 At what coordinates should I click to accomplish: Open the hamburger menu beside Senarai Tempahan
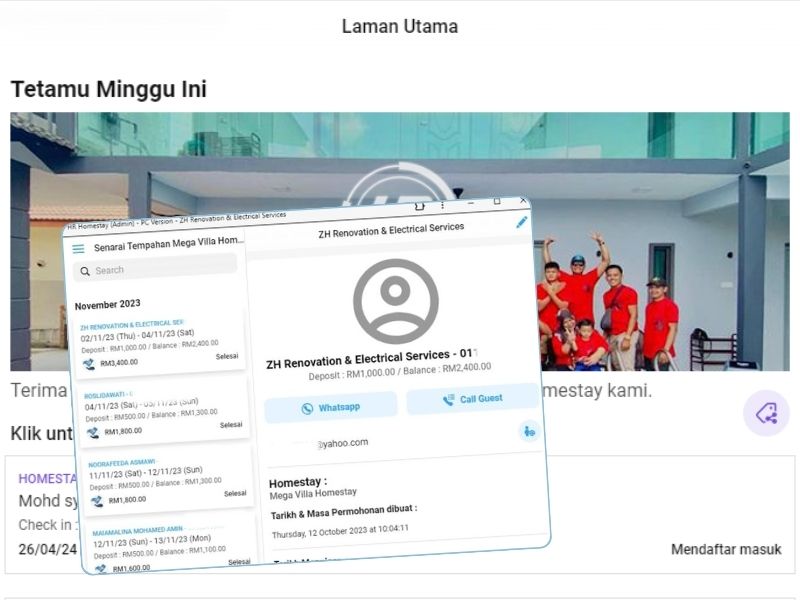pos(78,249)
